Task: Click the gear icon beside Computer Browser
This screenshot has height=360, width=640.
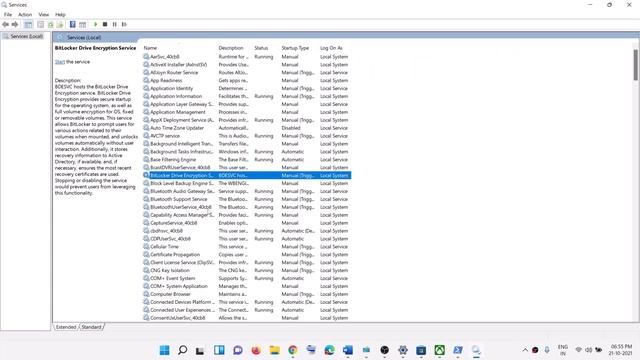Action: tap(146, 294)
